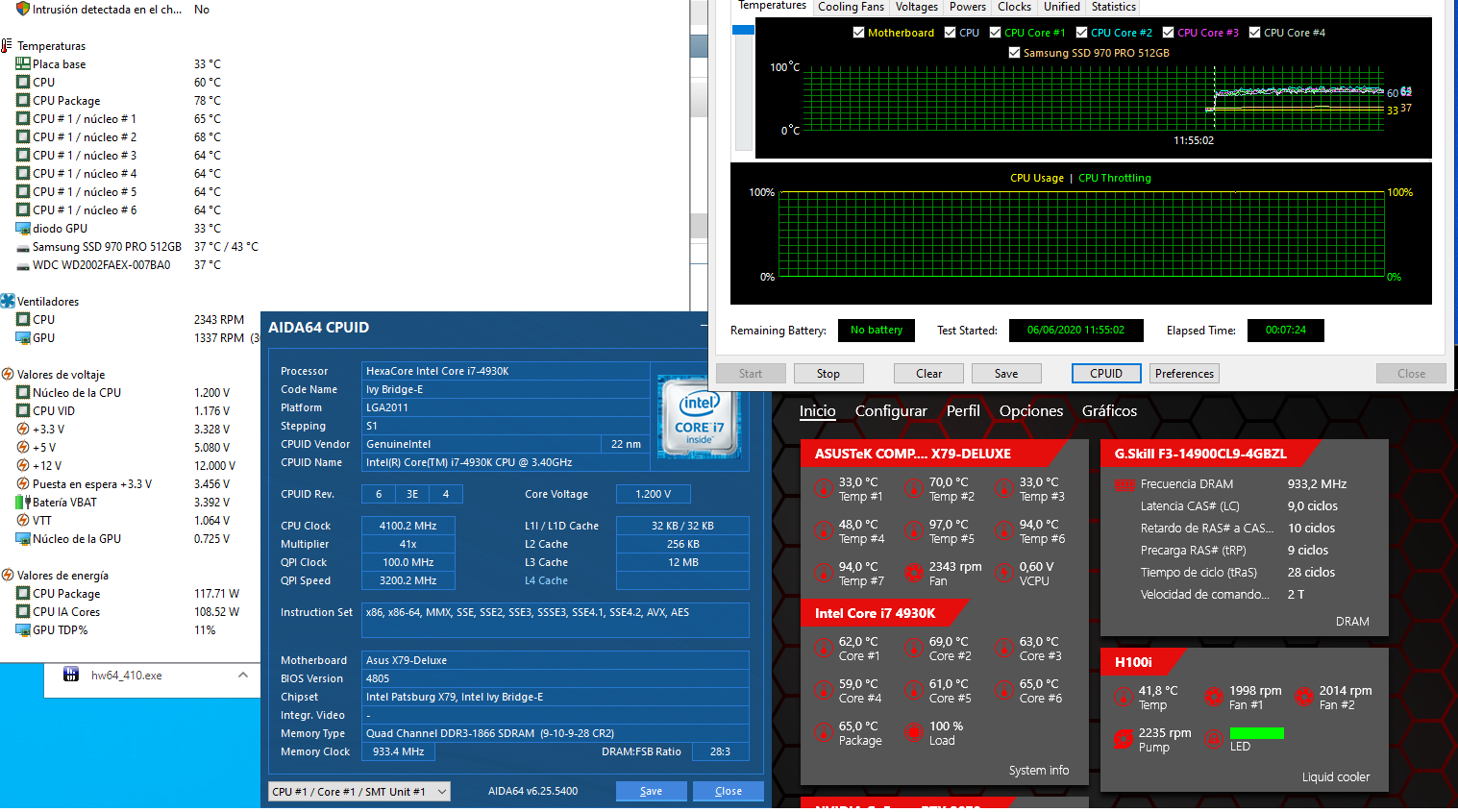Toggle the CPU graph checkbox
The height and width of the screenshot is (812, 1458).
(x=950, y=33)
